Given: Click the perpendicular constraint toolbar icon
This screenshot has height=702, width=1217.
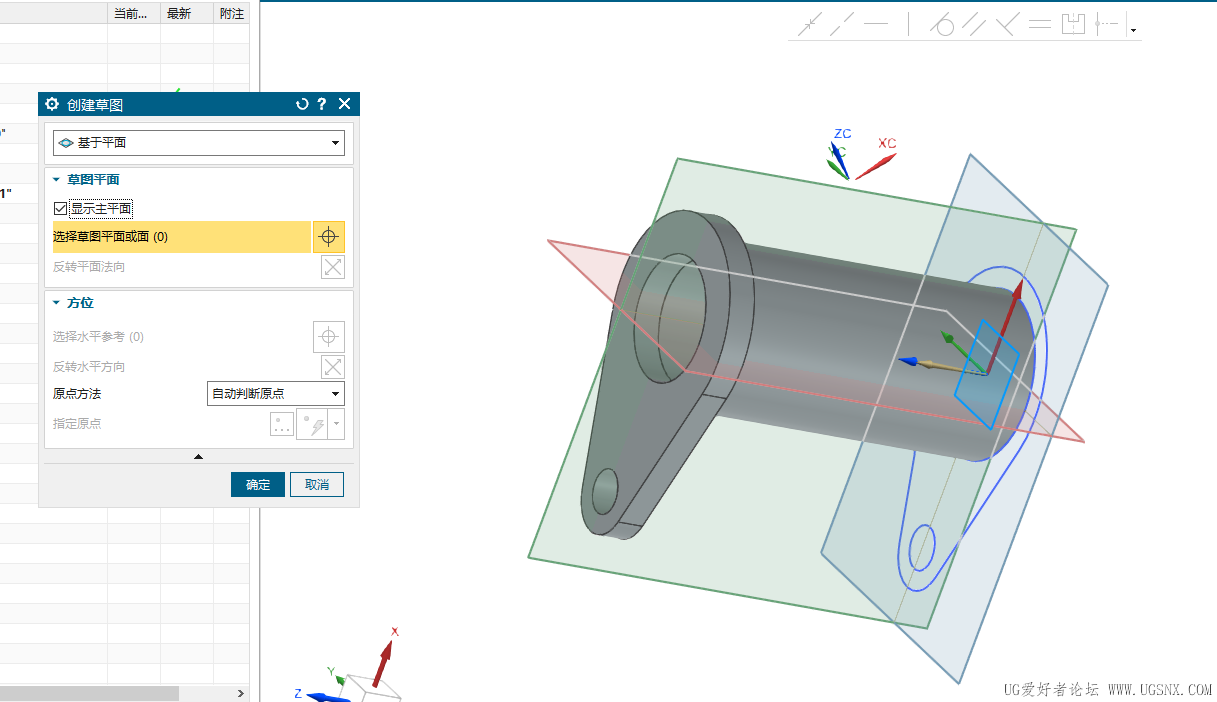Looking at the screenshot, I should [x=1007, y=24].
